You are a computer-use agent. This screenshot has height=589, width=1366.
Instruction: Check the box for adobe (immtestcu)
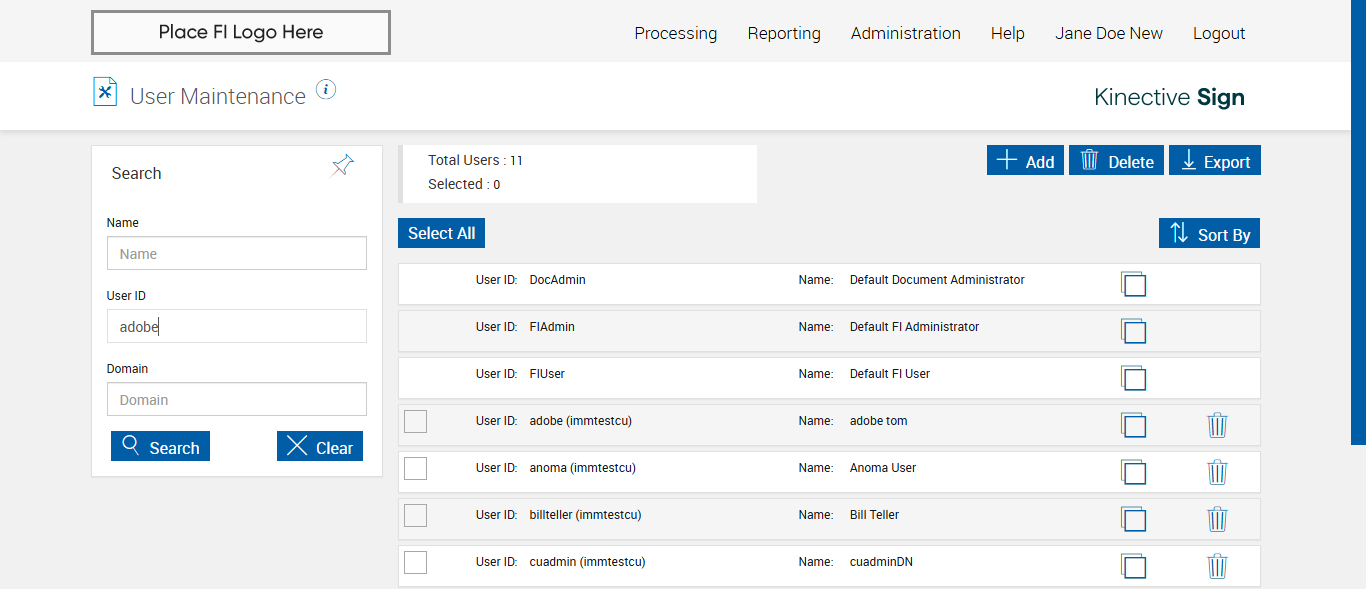(415, 421)
